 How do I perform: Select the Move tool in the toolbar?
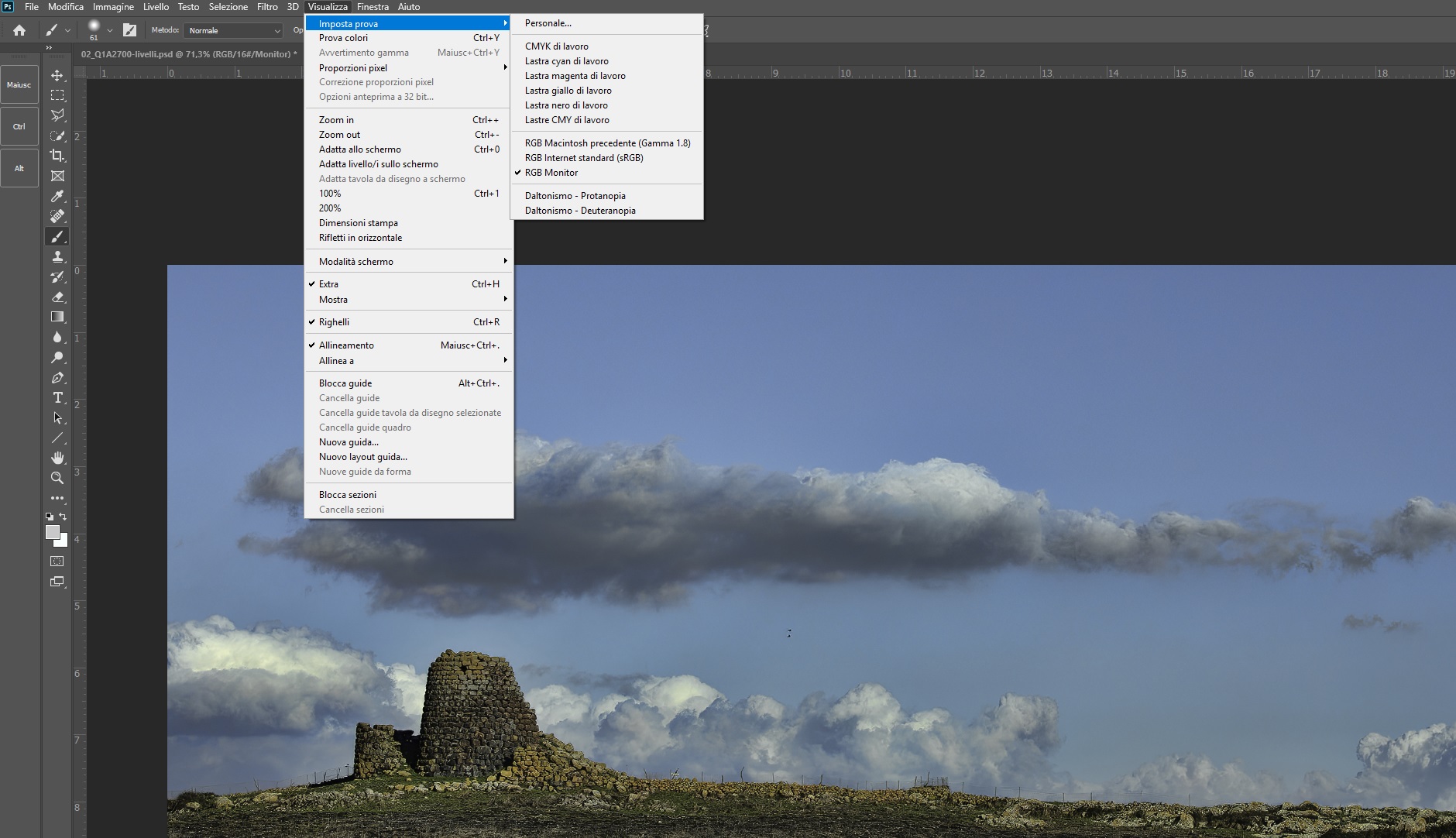point(57,75)
